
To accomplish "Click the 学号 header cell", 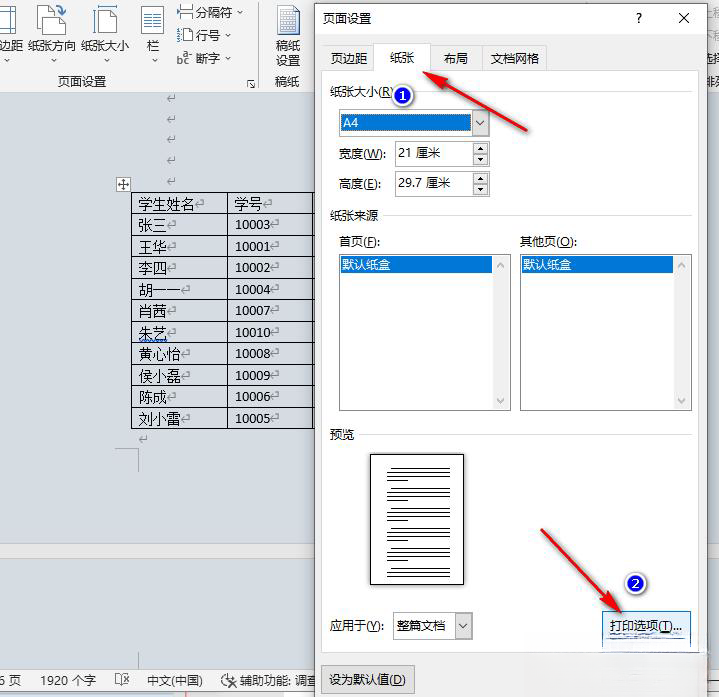I will [x=270, y=203].
